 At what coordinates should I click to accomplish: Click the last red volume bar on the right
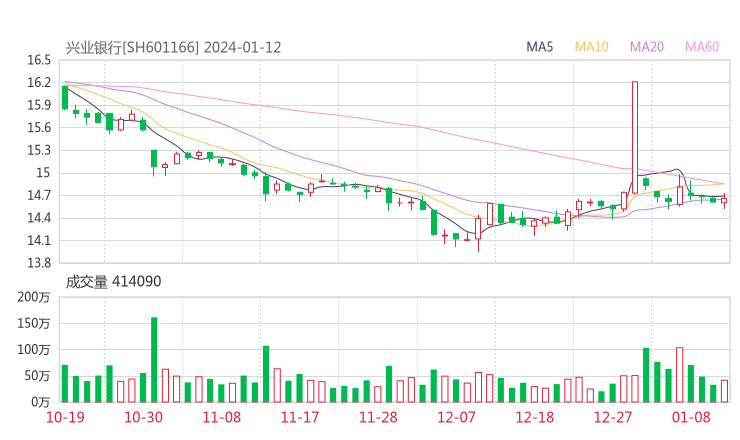point(724,391)
